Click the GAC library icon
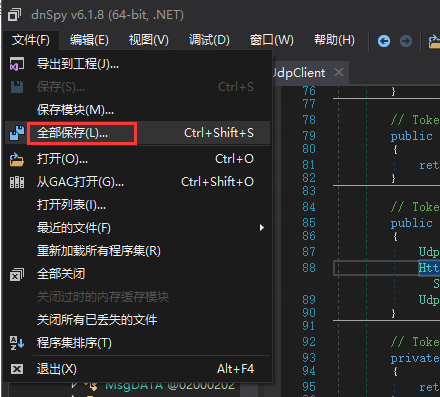 pyautogui.click(x=17, y=182)
